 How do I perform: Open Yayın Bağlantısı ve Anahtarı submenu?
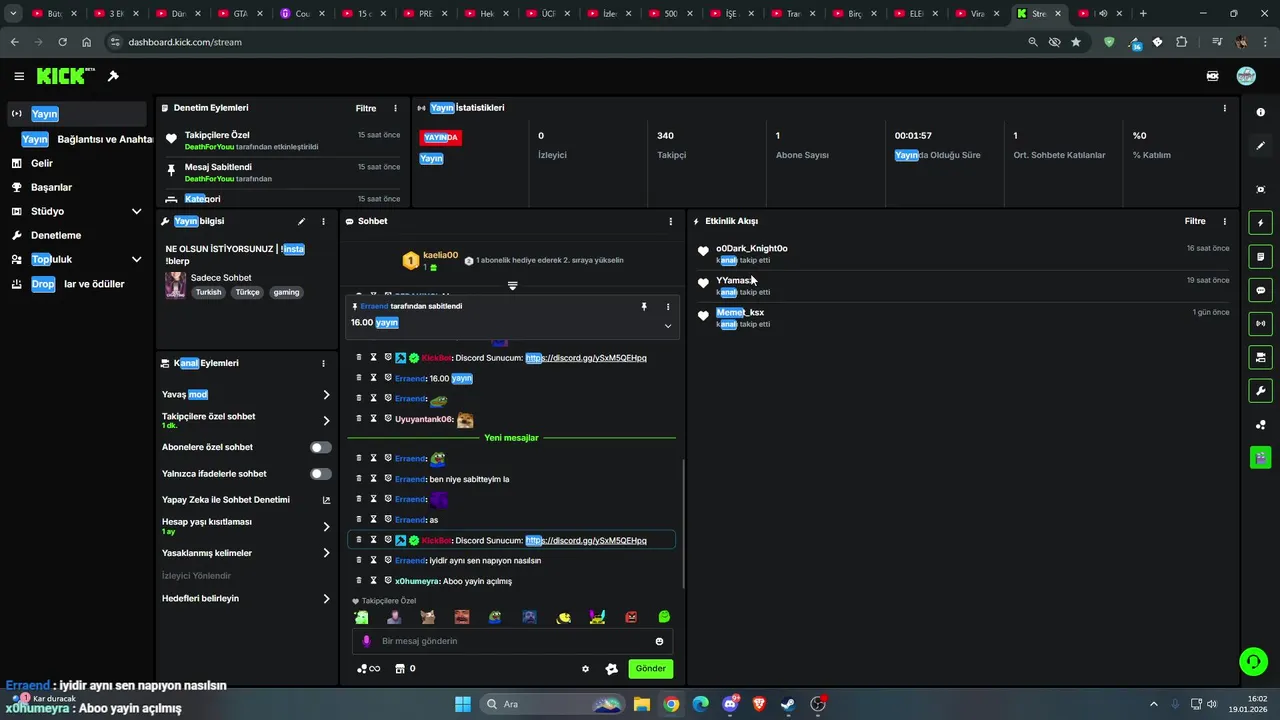tap(88, 139)
